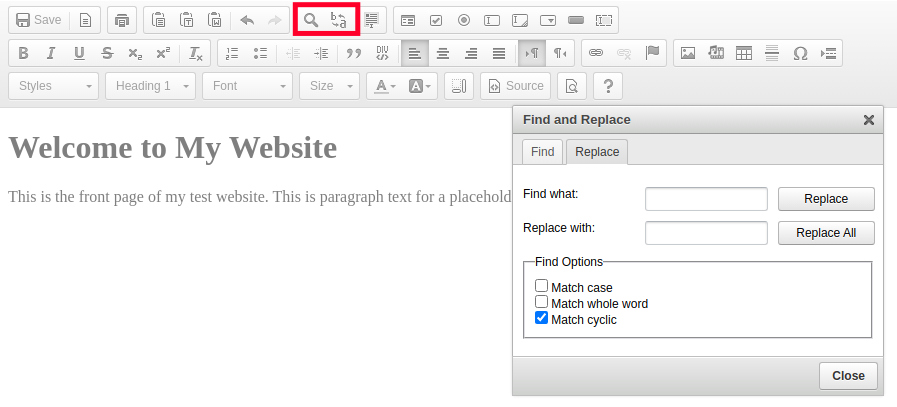Screen dimensions: 897x407
Task: Insert a Form element
Action: 408,20
